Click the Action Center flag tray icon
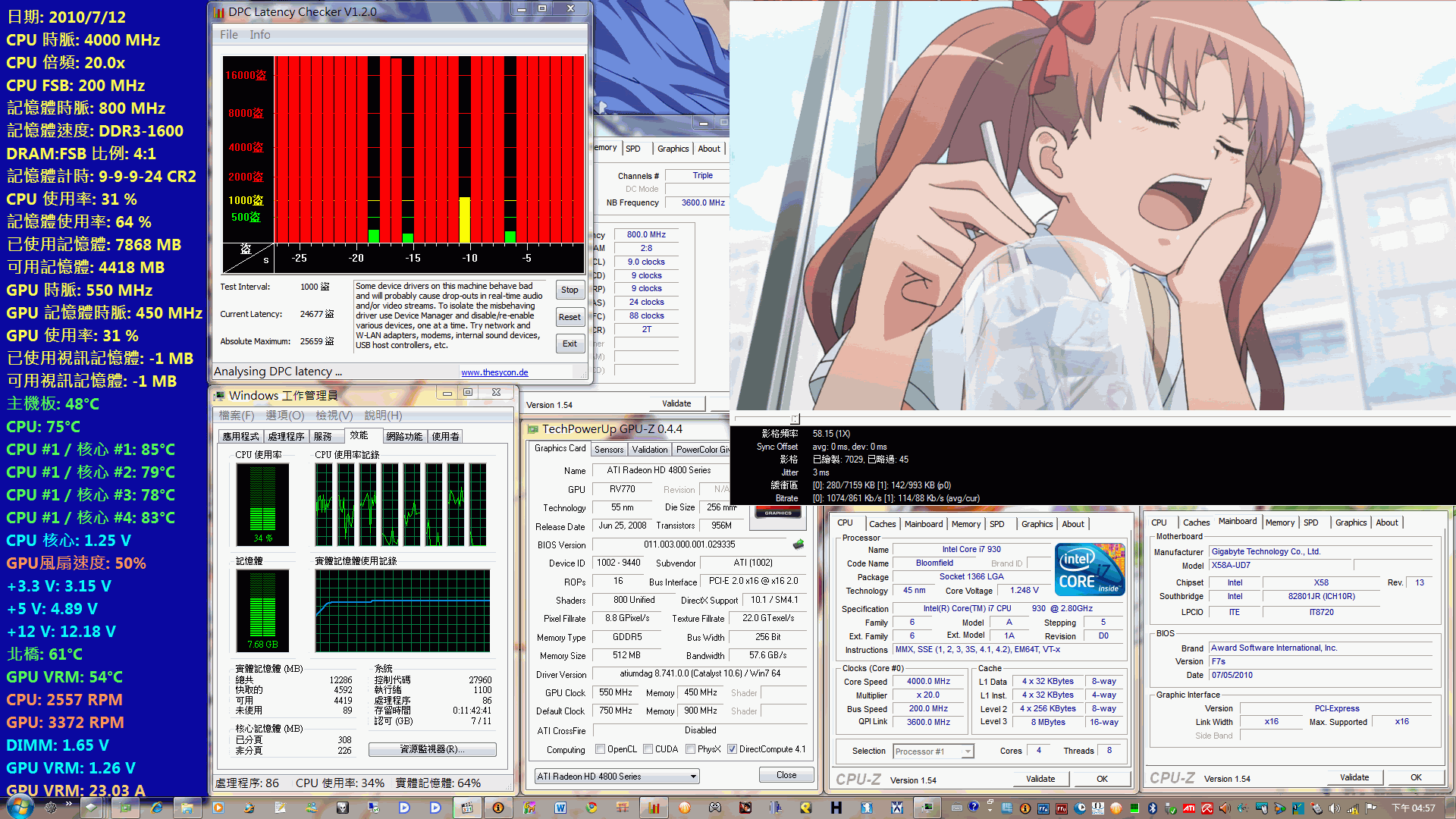 point(1370,808)
